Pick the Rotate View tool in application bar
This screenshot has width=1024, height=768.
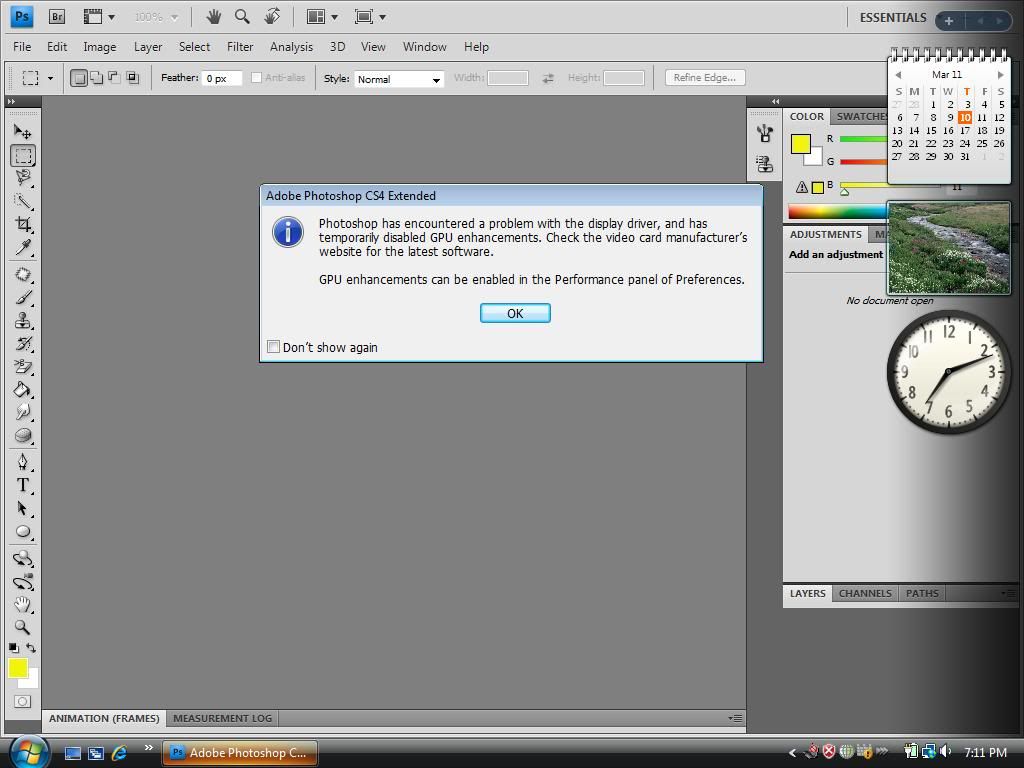272,16
